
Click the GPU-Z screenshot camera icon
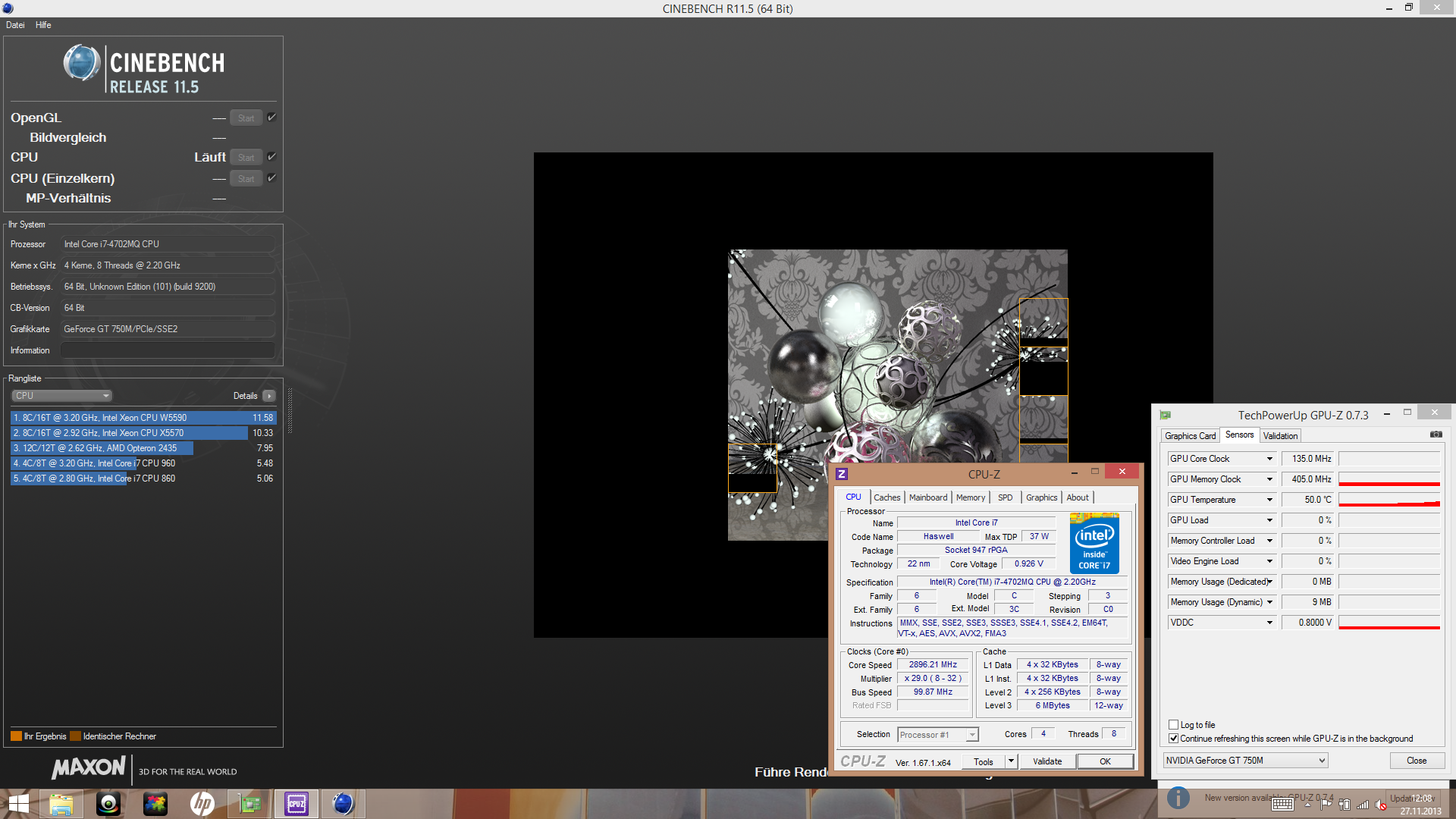[x=1436, y=435]
